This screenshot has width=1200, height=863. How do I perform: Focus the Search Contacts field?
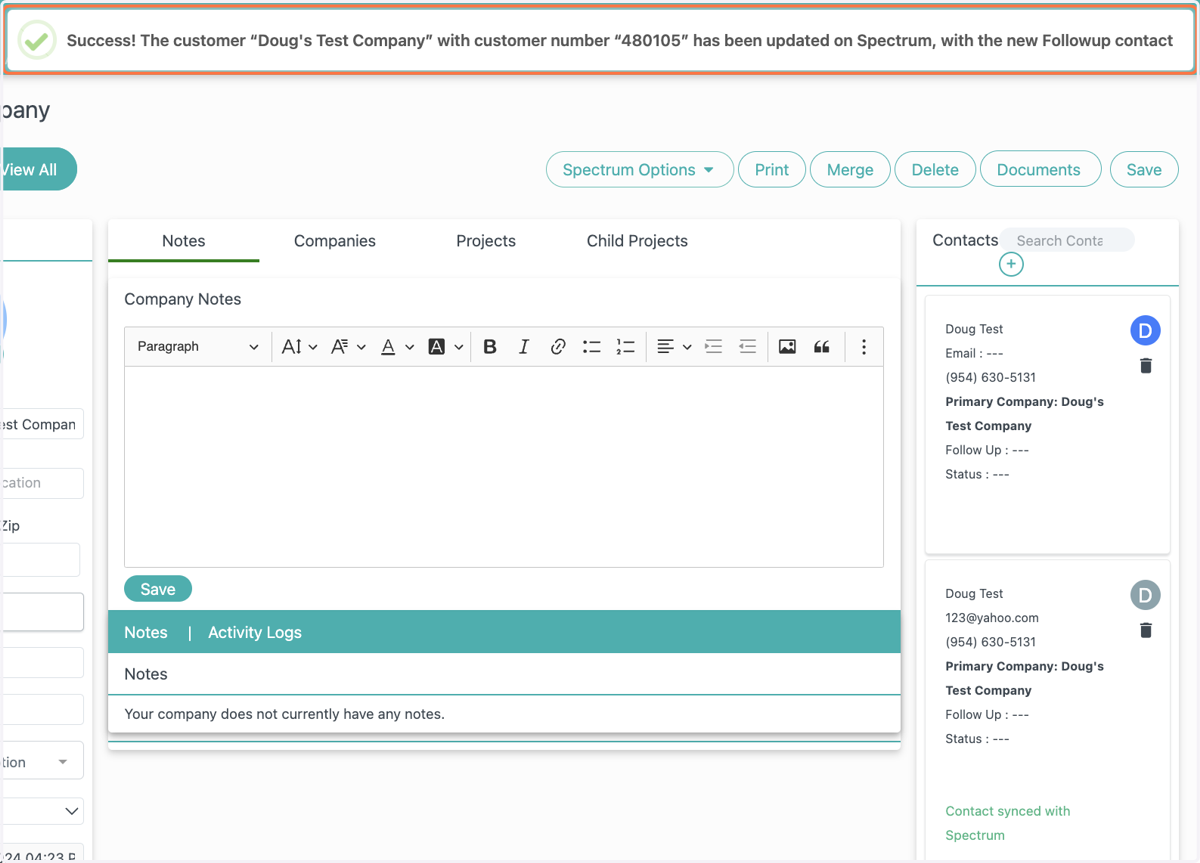click(1068, 240)
